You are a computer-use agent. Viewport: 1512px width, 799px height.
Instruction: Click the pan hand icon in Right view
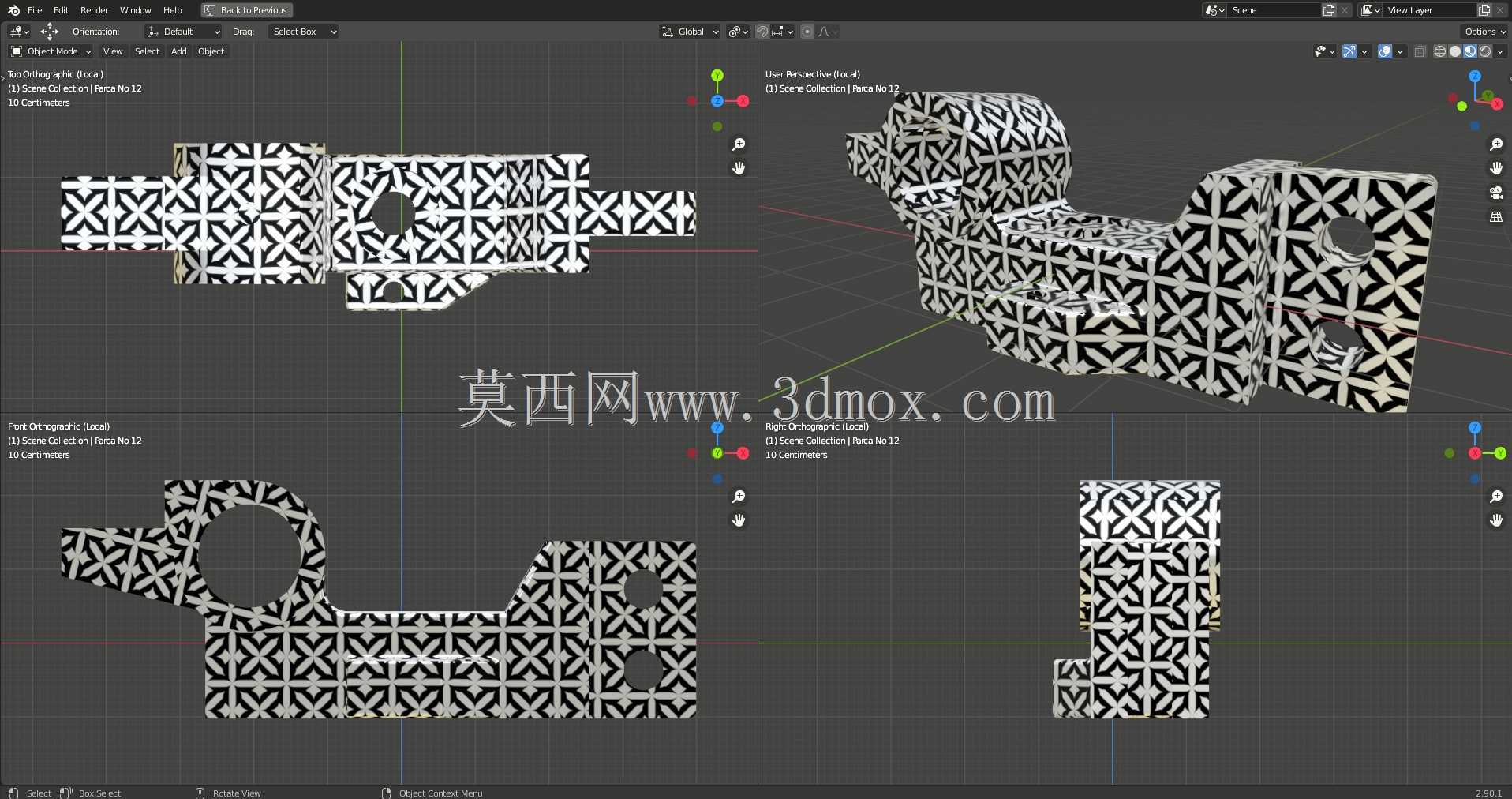[1496, 520]
